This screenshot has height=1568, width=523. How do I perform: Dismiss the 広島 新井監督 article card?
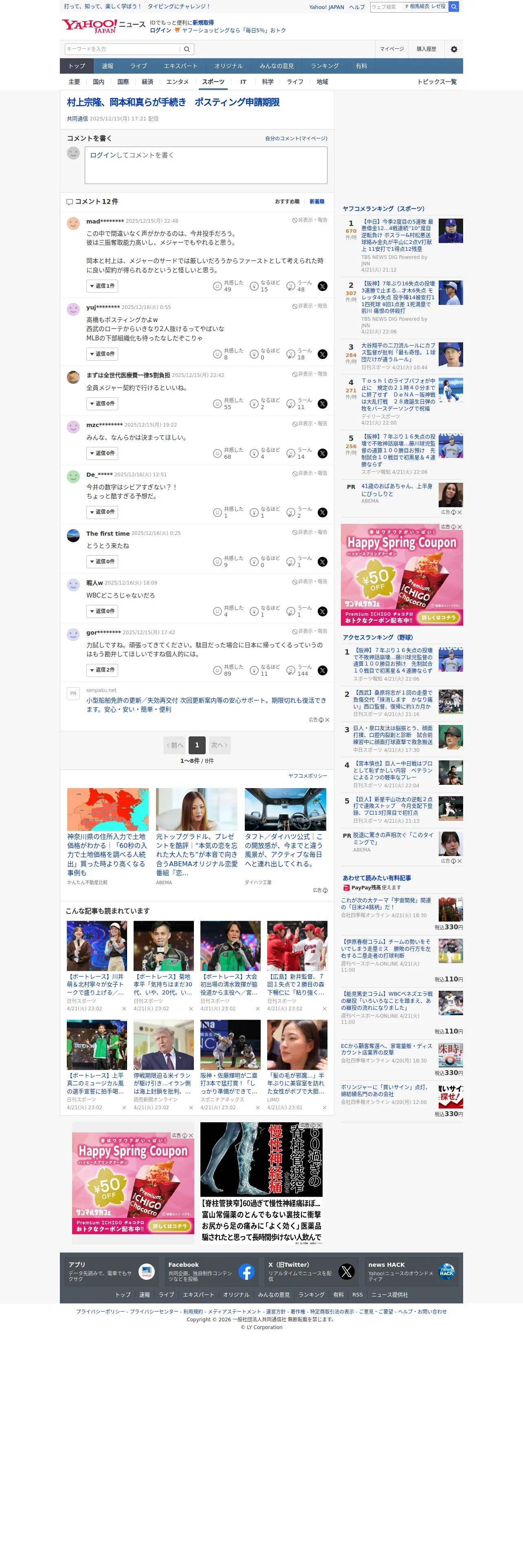click(x=325, y=1009)
